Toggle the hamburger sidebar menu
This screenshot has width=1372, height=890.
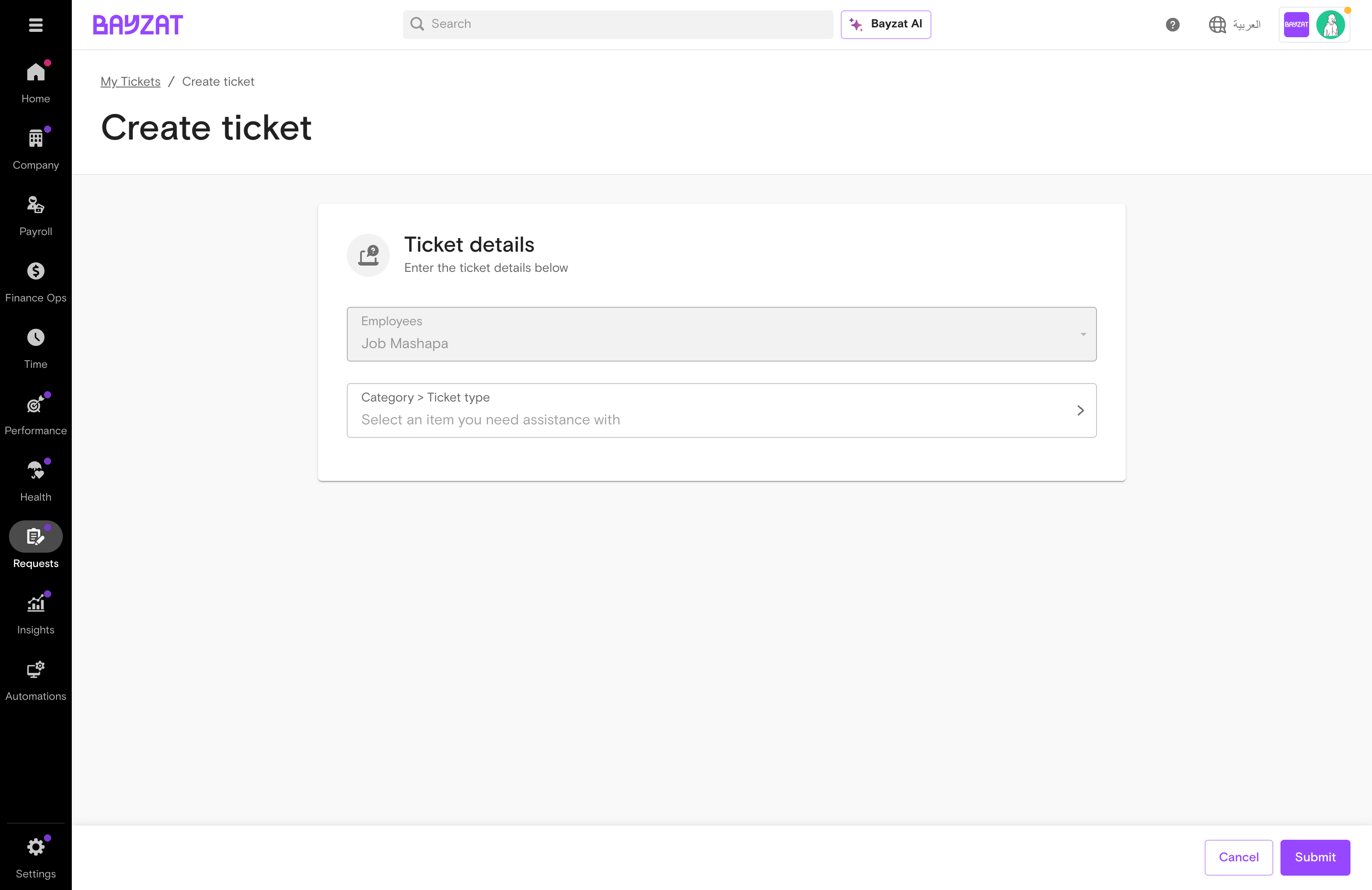tap(36, 25)
